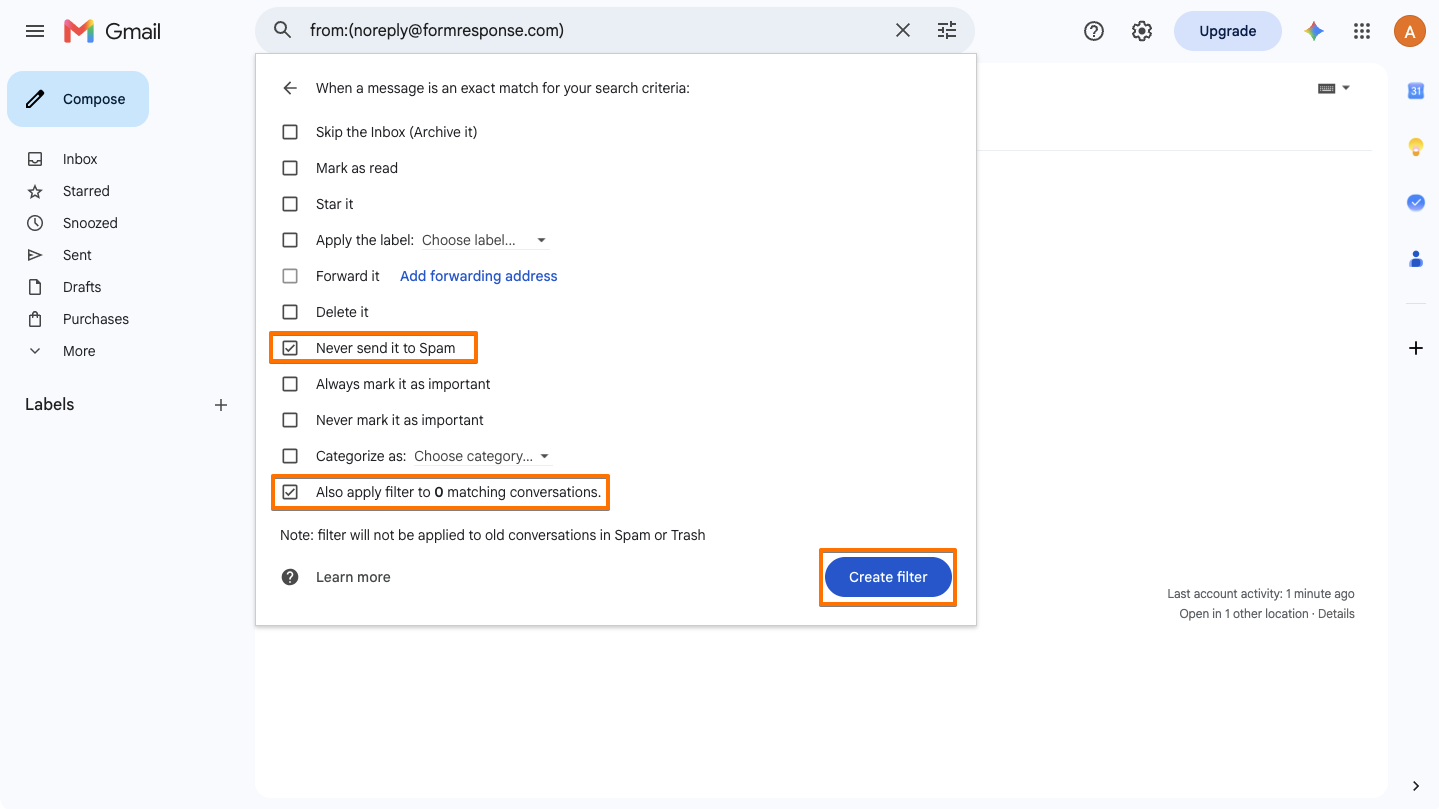Viewport: 1439px width, 809px height.
Task: Create new label plus icon
Action: pyautogui.click(x=221, y=405)
